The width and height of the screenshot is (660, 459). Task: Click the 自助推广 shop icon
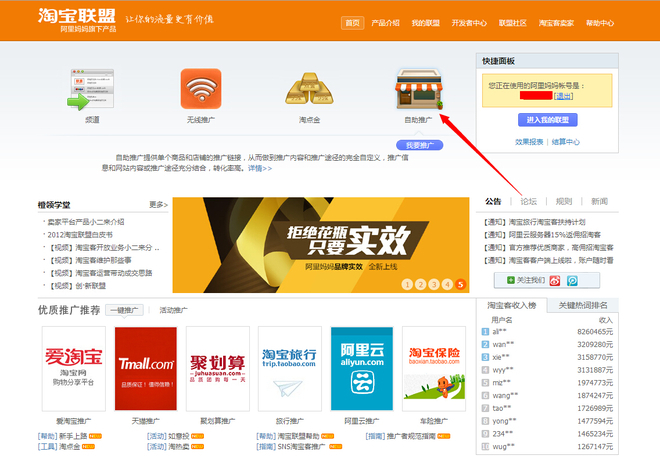[x=418, y=89]
